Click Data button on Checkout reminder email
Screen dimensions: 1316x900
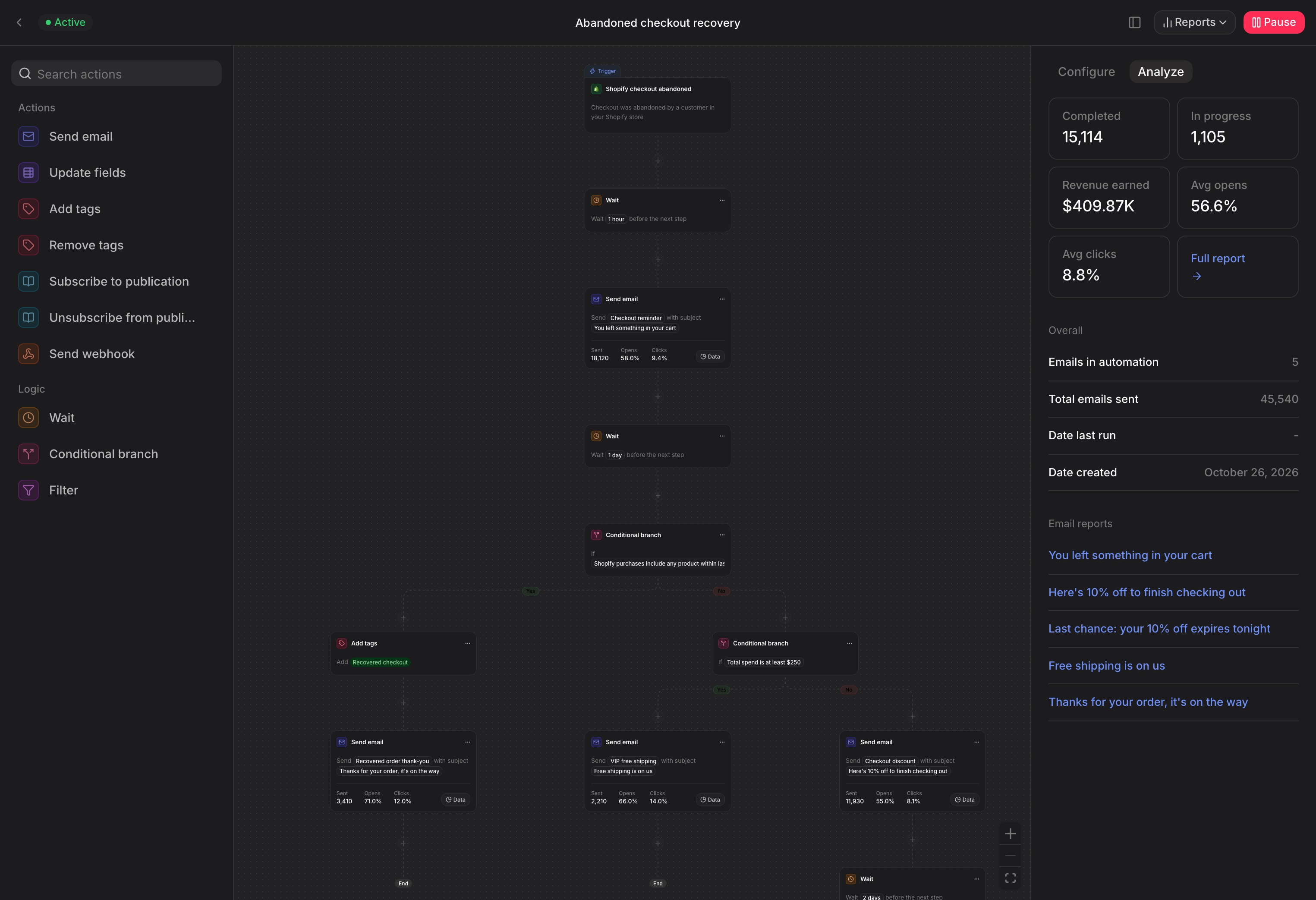coord(710,357)
